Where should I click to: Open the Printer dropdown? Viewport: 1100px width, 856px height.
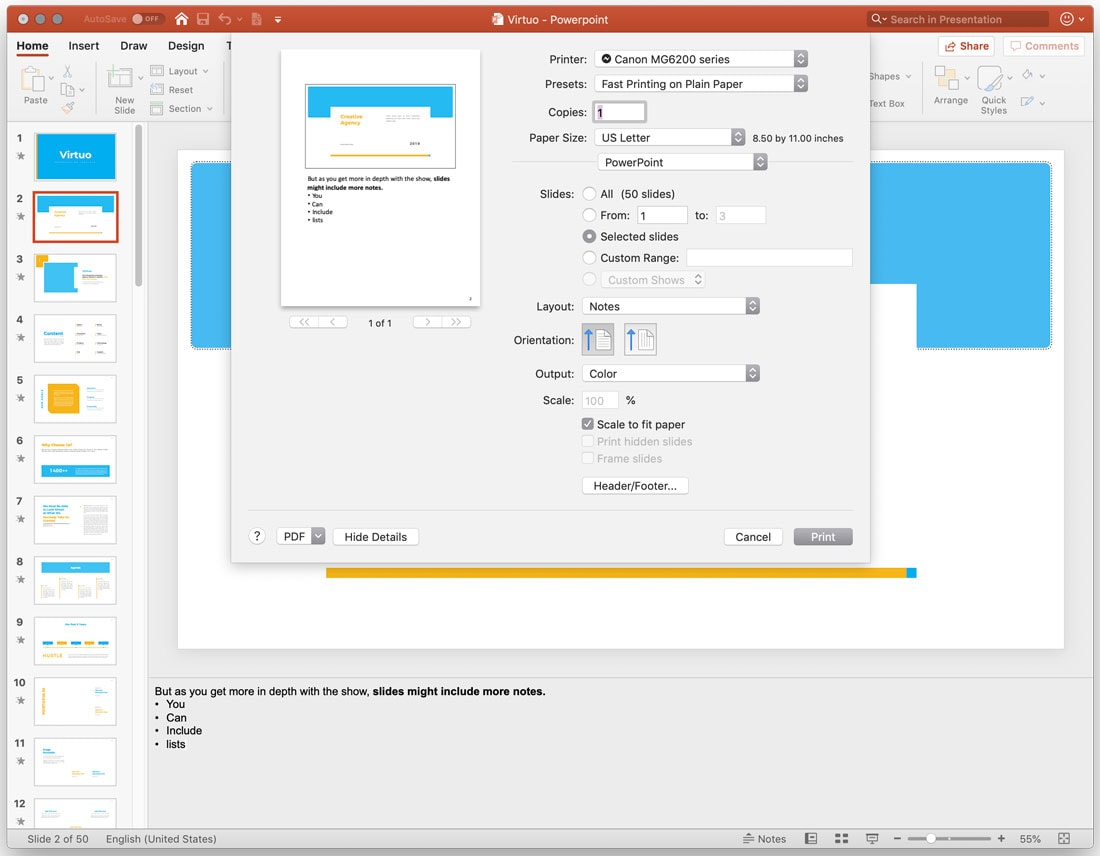point(700,60)
